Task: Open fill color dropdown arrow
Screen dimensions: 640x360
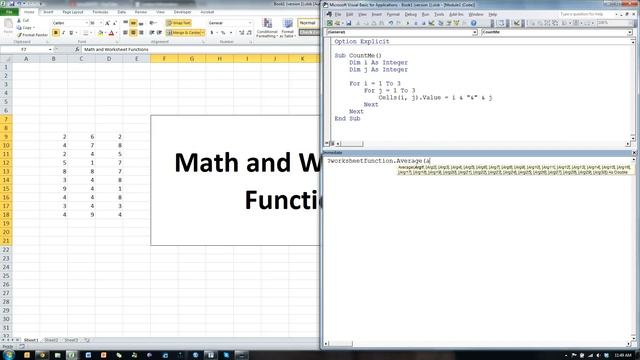Action: coord(105,33)
